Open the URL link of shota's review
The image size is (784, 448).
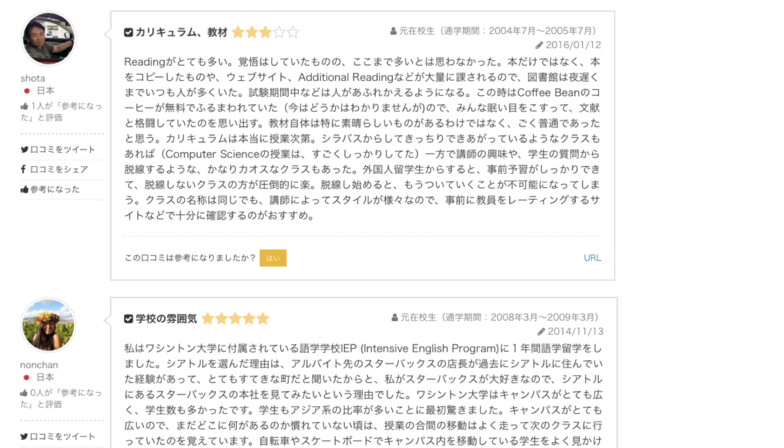point(592,258)
